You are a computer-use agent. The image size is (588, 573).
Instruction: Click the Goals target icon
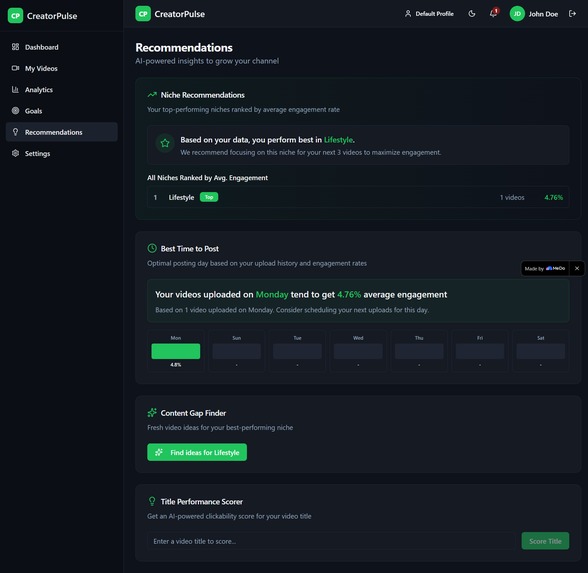coord(15,111)
